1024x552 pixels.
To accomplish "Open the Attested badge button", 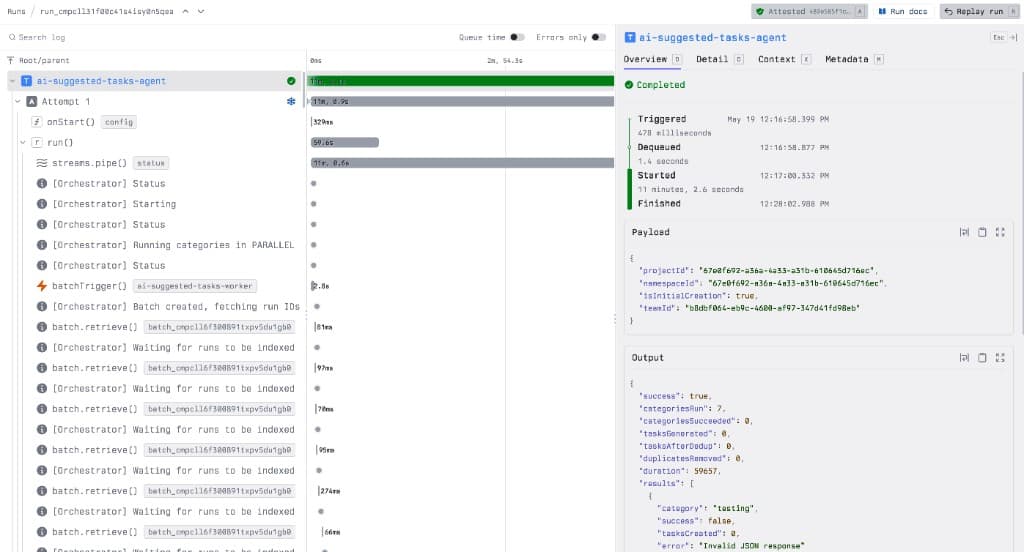I will pyautogui.click(x=809, y=11).
